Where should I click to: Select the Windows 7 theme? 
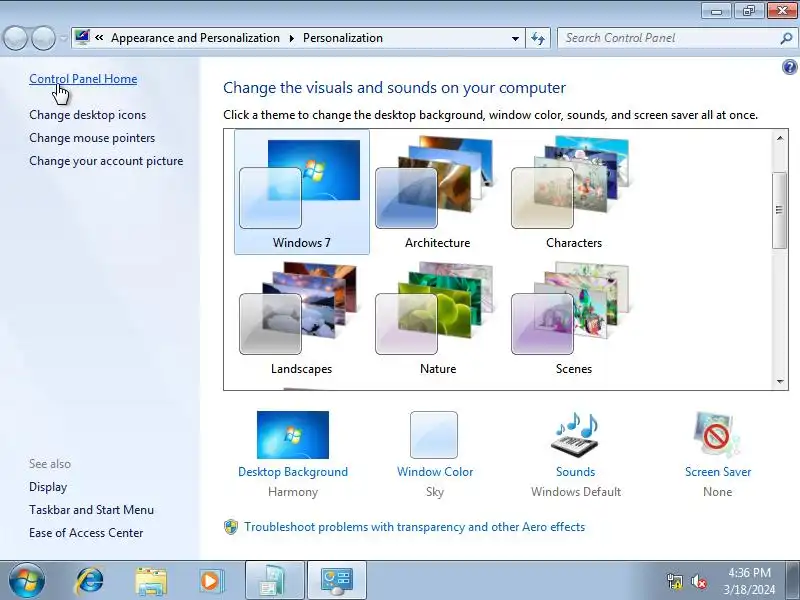pyautogui.click(x=302, y=192)
